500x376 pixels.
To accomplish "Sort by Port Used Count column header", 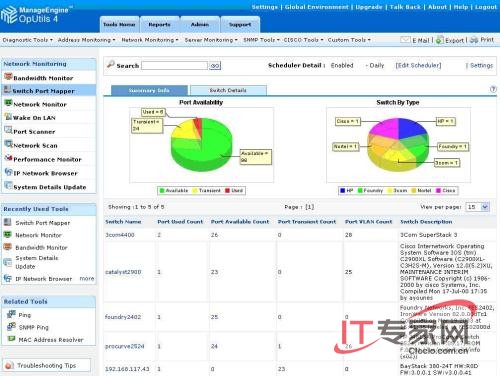I will pos(180,222).
